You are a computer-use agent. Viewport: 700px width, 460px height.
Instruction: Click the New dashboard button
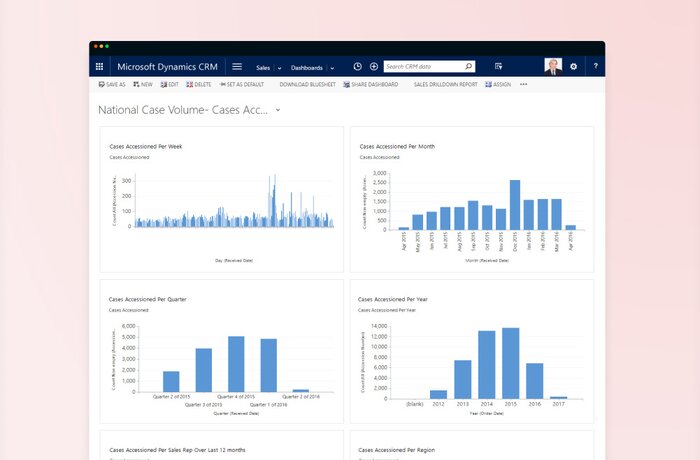click(x=143, y=85)
